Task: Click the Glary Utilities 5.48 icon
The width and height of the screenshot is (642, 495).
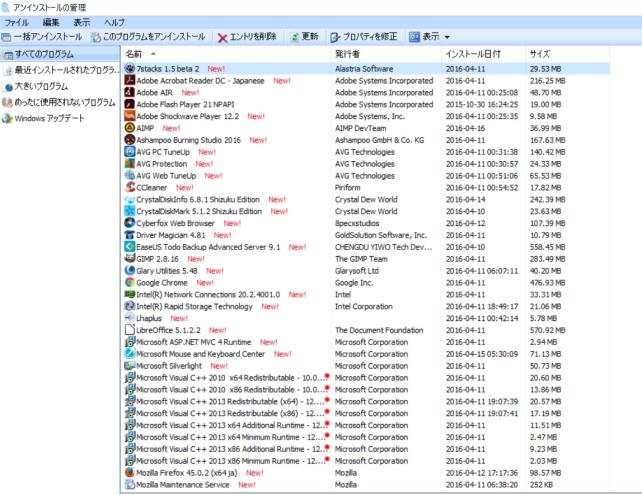Action: tap(129, 271)
